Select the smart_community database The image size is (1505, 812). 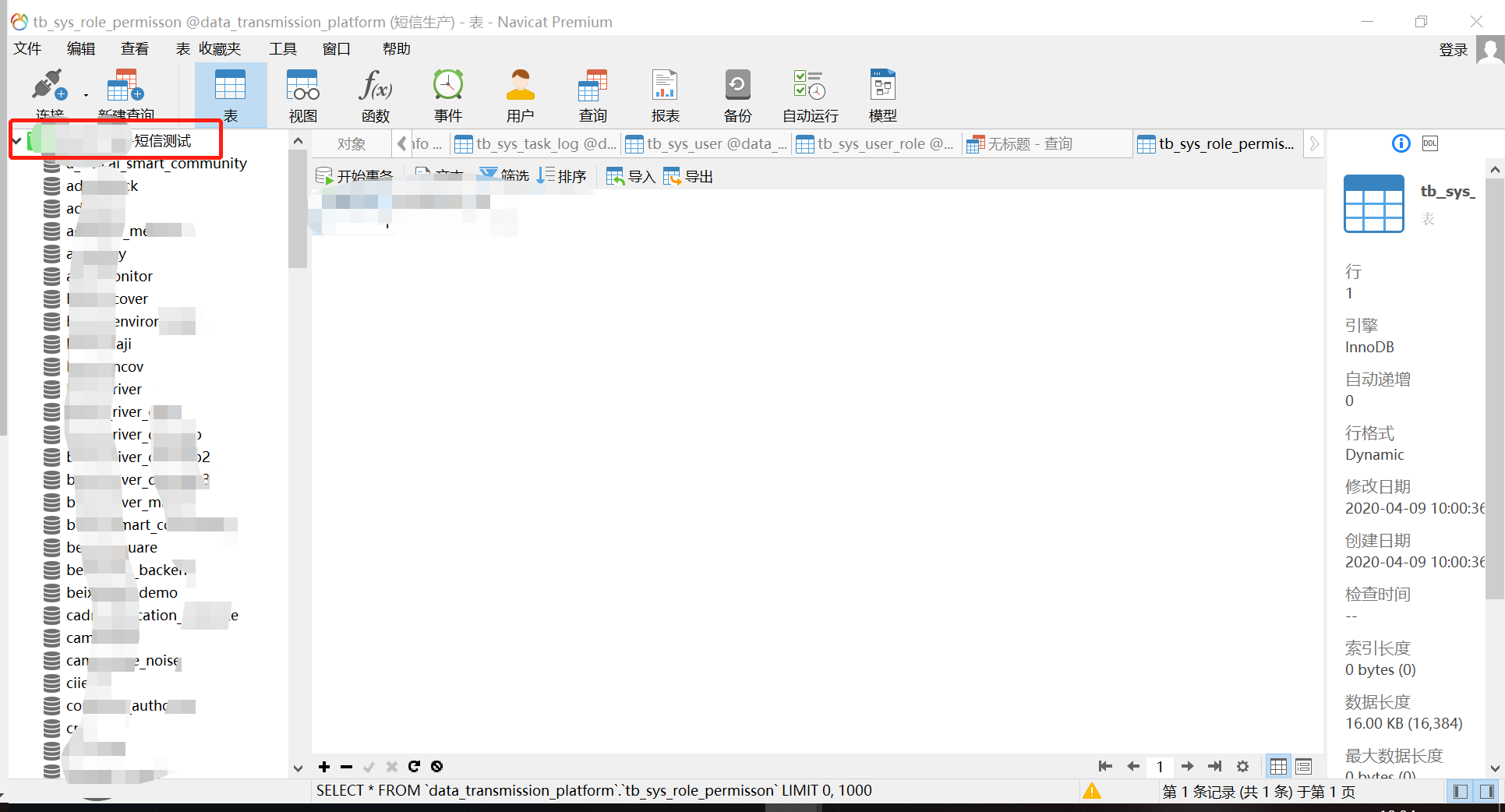[x=156, y=164]
